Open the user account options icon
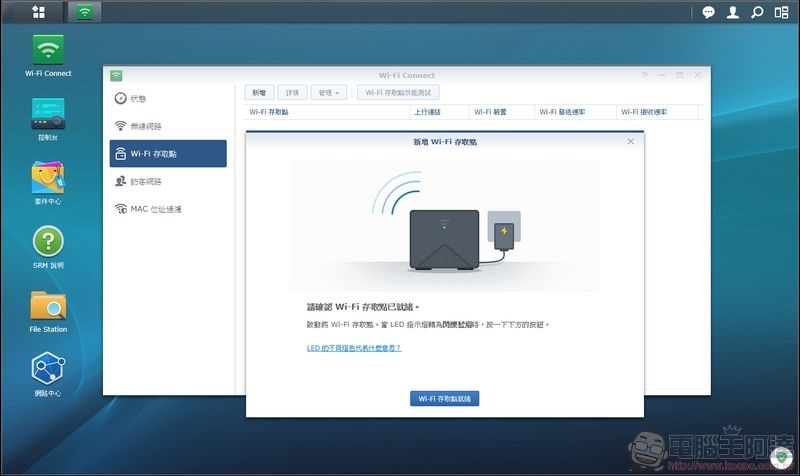The height and width of the screenshot is (476, 800). click(x=733, y=12)
